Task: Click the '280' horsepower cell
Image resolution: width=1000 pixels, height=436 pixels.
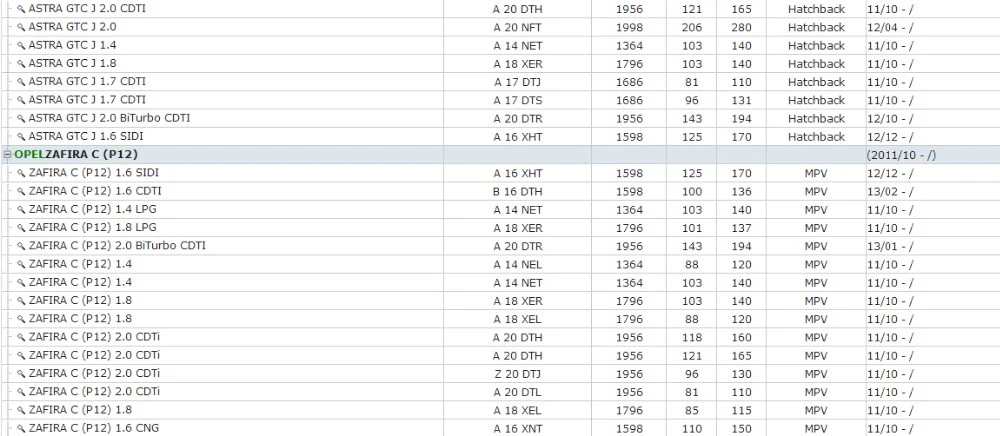Action: click(741, 27)
